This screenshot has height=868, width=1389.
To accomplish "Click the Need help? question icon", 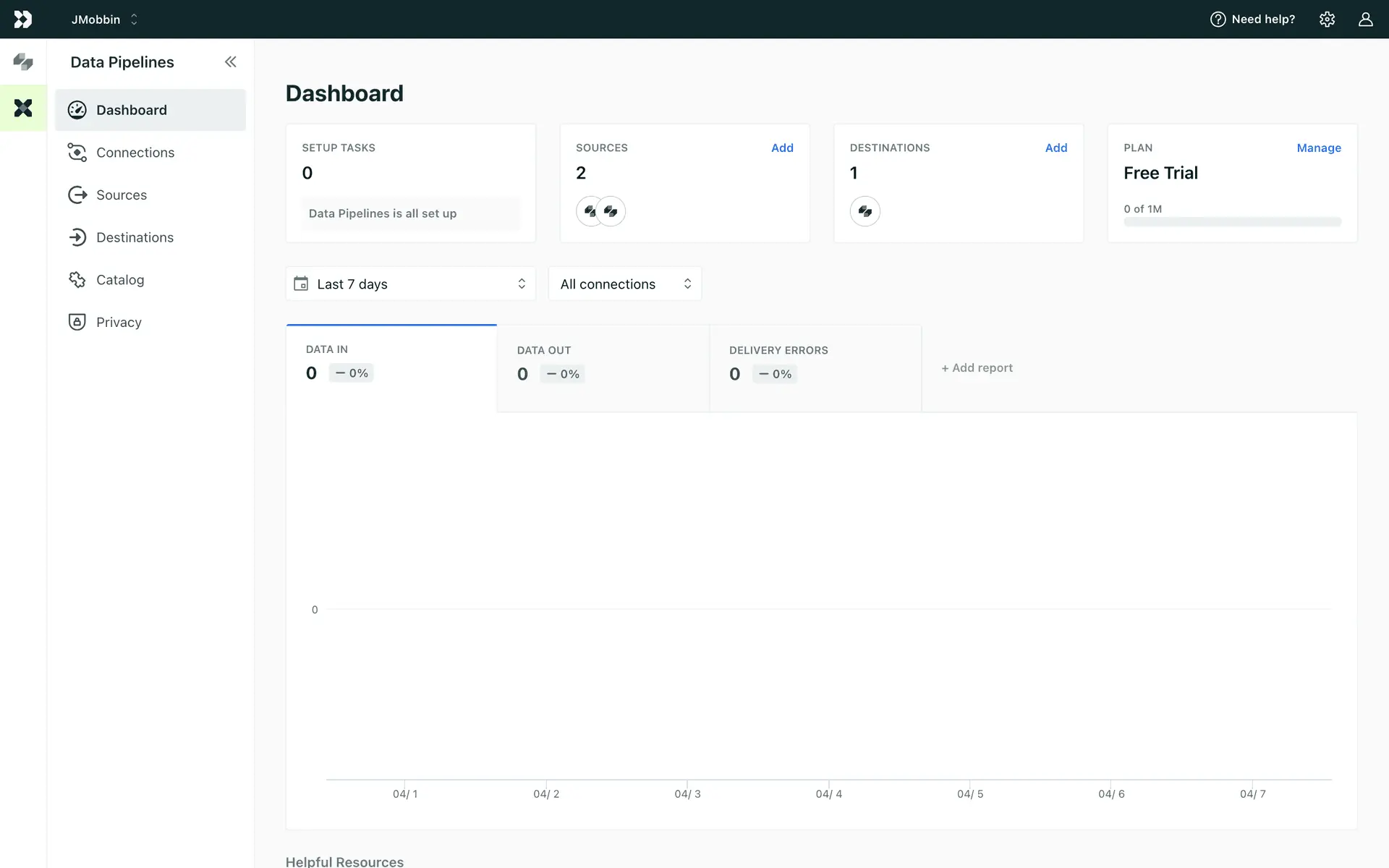I will tap(1218, 20).
